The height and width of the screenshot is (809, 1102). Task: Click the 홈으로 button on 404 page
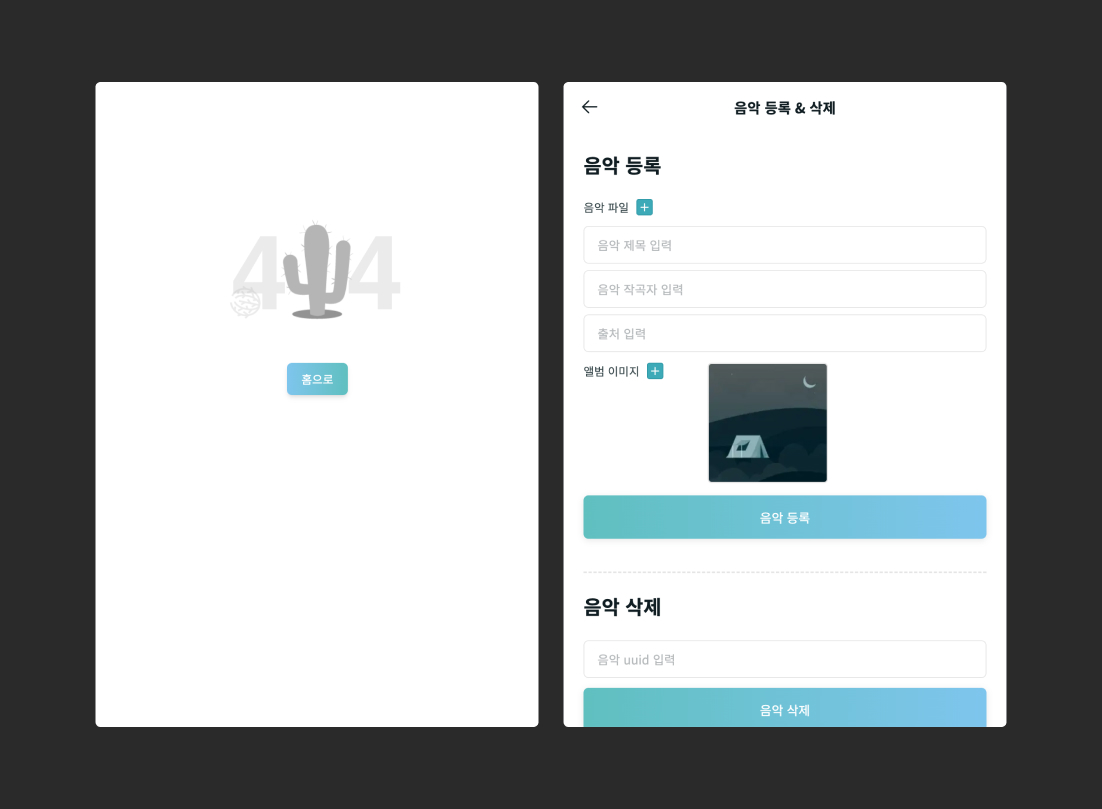(x=317, y=379)
